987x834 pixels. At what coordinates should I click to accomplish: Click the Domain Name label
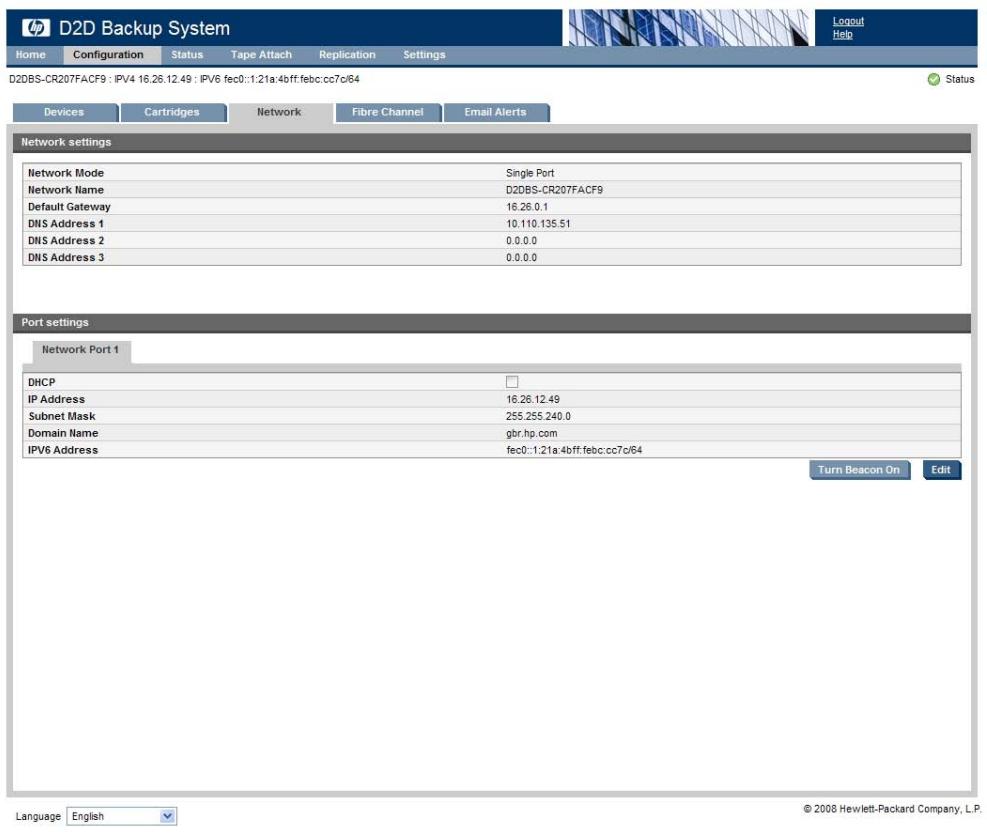tap(63, 434)
